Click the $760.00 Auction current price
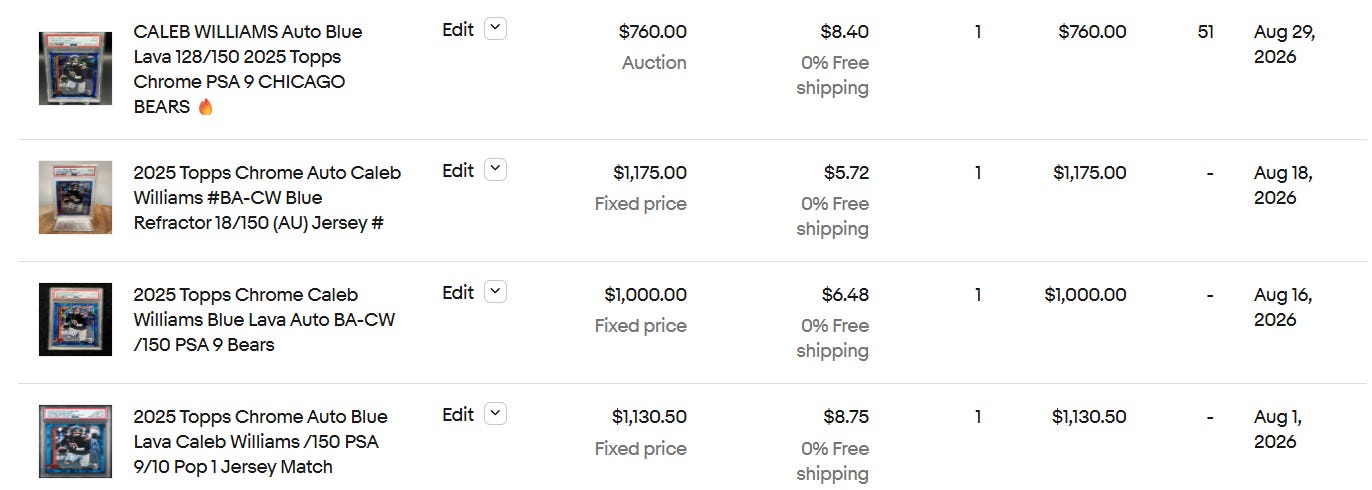This screenshot has width=1372, height=490. (x=653, y=32)
